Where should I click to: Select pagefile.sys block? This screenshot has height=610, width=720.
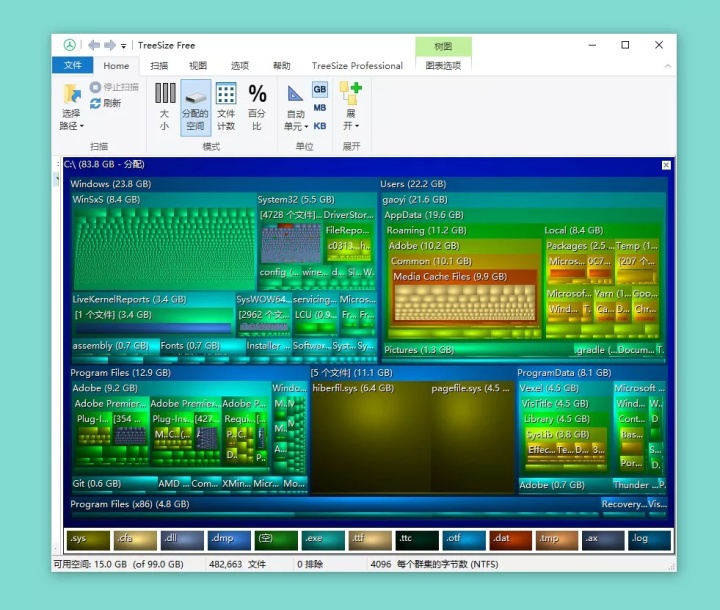[x=472, y=436]
